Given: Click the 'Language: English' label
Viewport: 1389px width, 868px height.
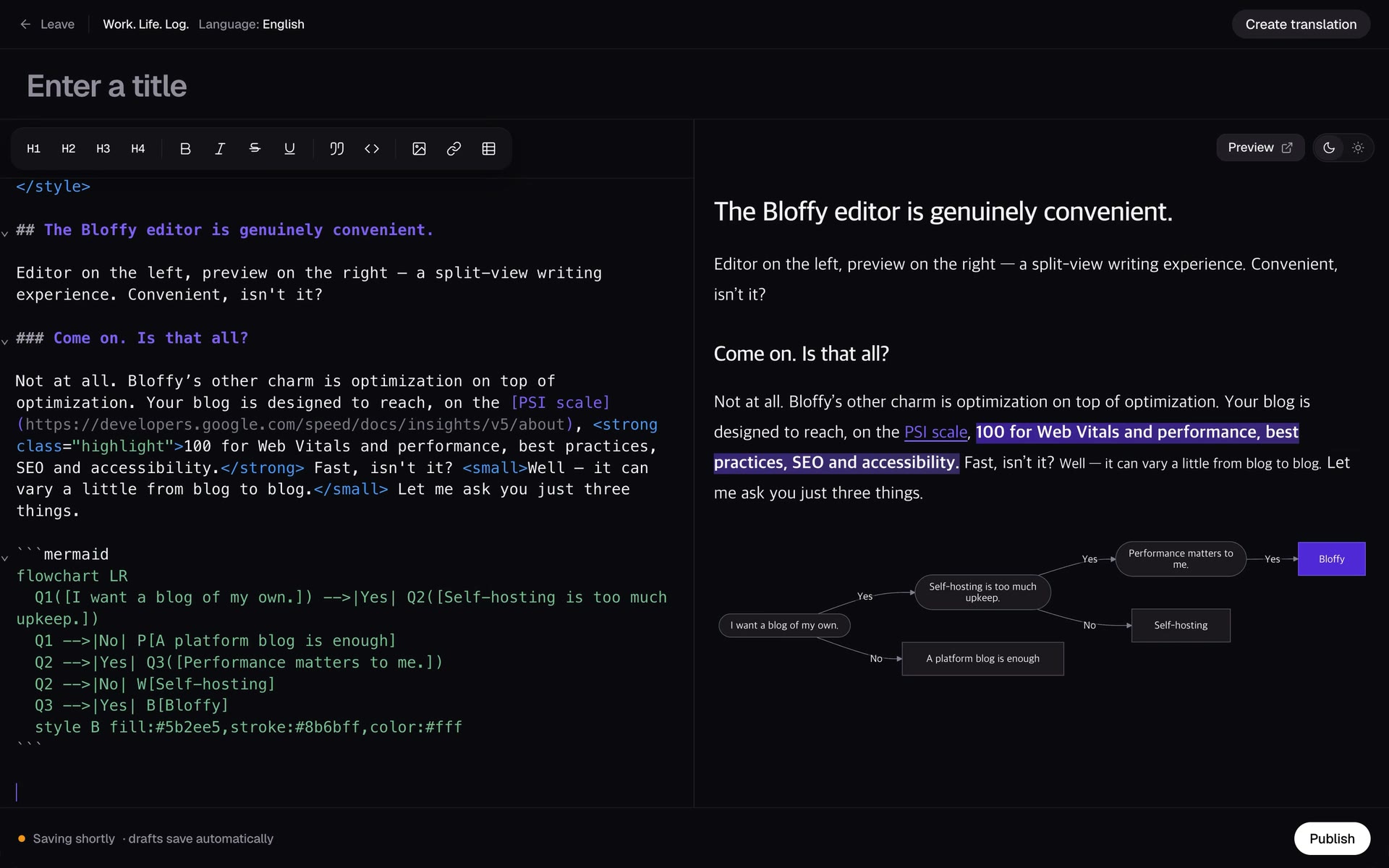Looking at the screenshot, I should point(251,24).
